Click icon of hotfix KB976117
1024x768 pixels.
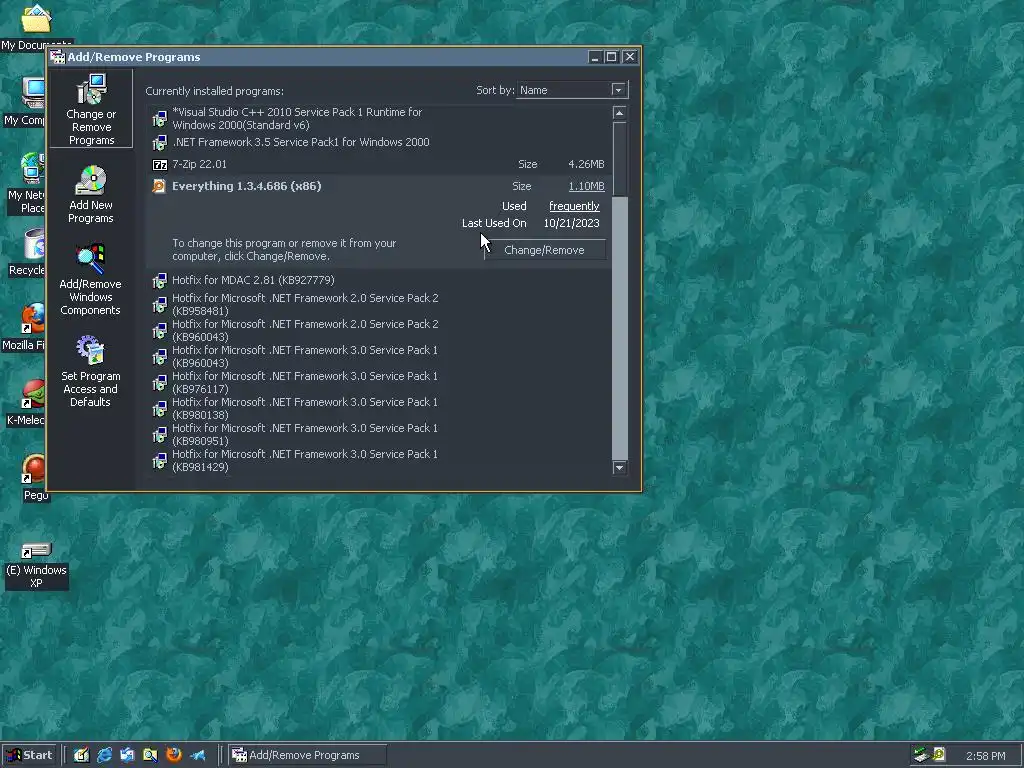pos(160,383)
